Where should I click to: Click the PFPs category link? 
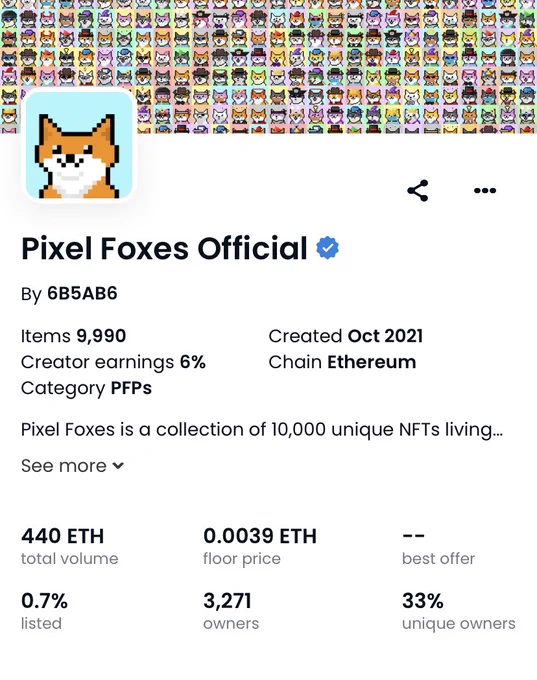click(x=131, y=388)
